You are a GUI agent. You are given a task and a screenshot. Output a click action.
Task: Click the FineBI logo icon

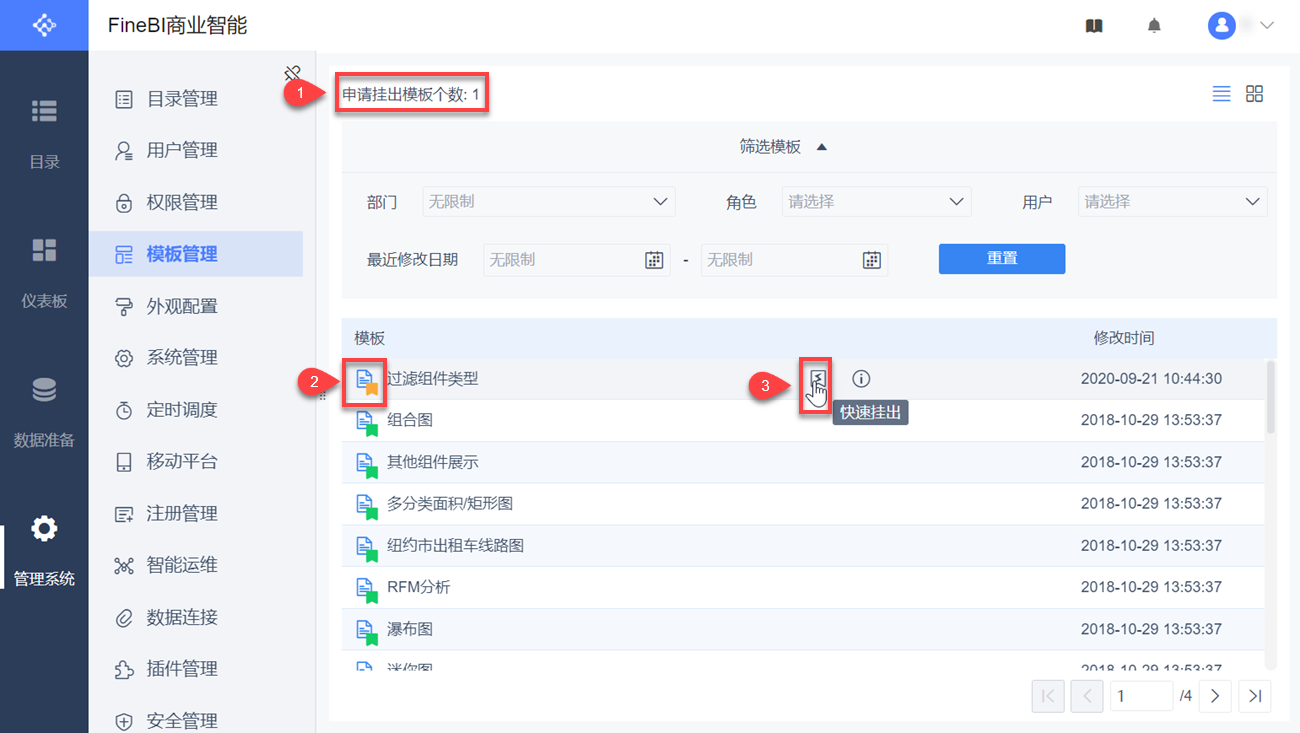(44, 25)
